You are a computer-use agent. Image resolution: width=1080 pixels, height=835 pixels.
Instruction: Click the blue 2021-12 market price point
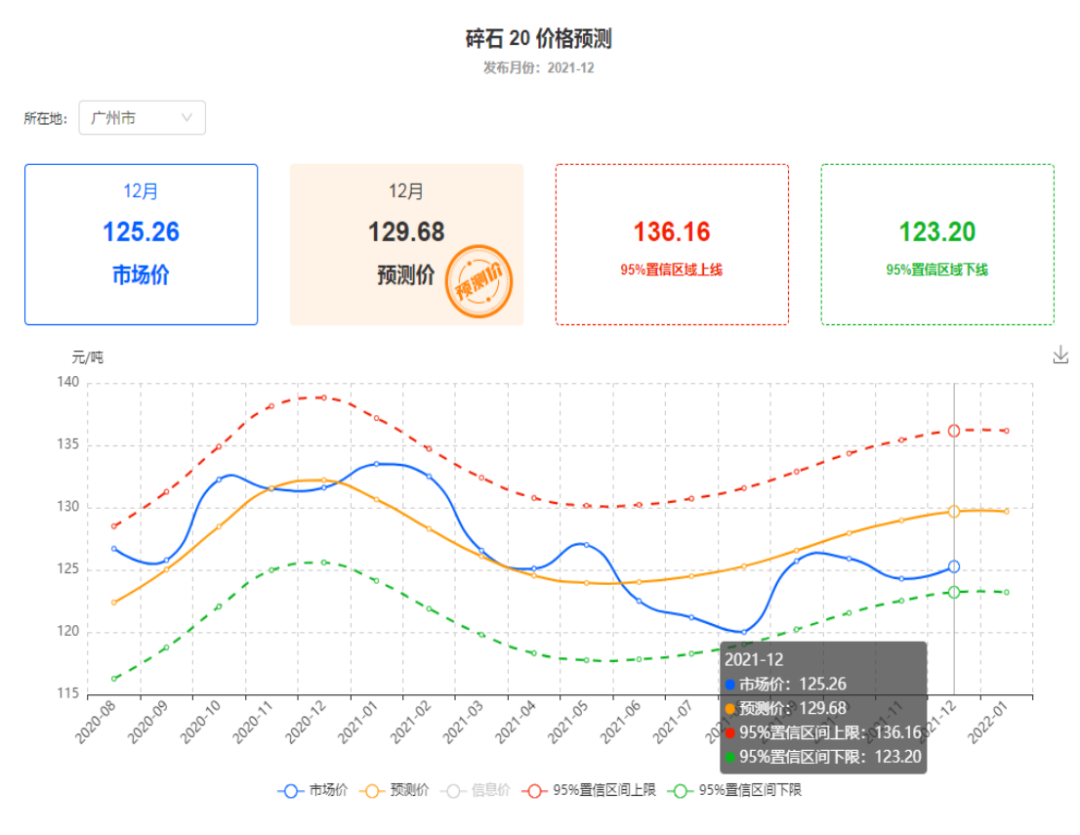[954, 566]
